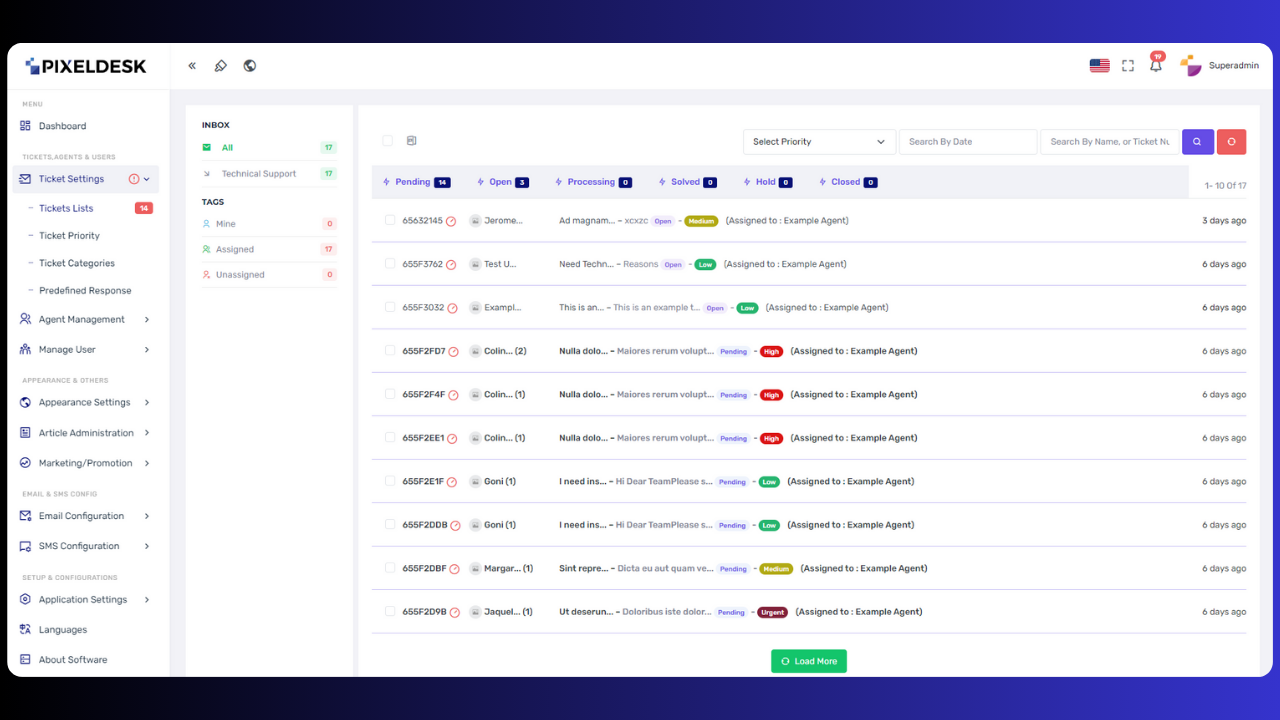Click the Load More button
The image size is (1280, 720).
[809, 661]
